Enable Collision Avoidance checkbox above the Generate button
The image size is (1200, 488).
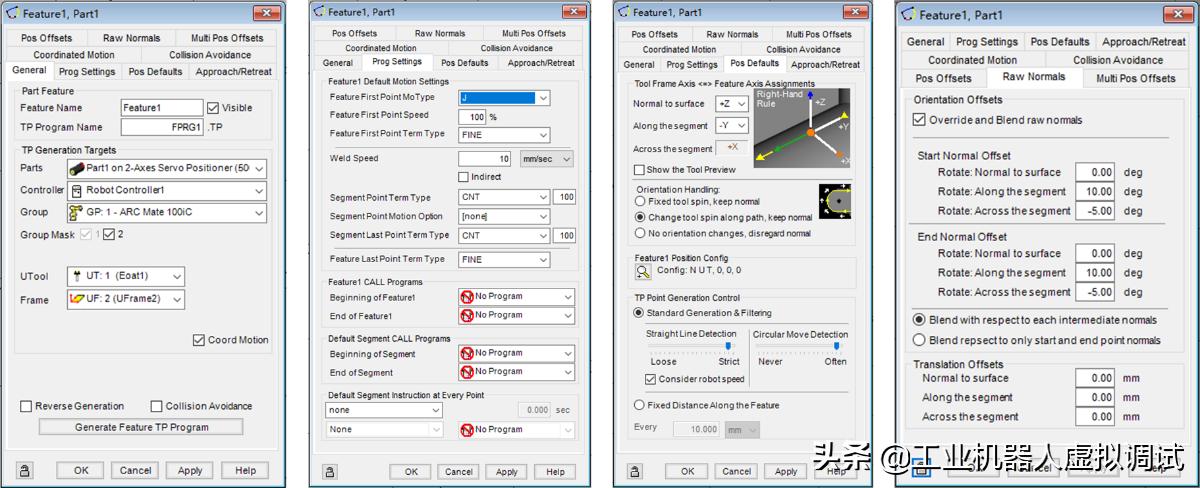coord(157,406)
